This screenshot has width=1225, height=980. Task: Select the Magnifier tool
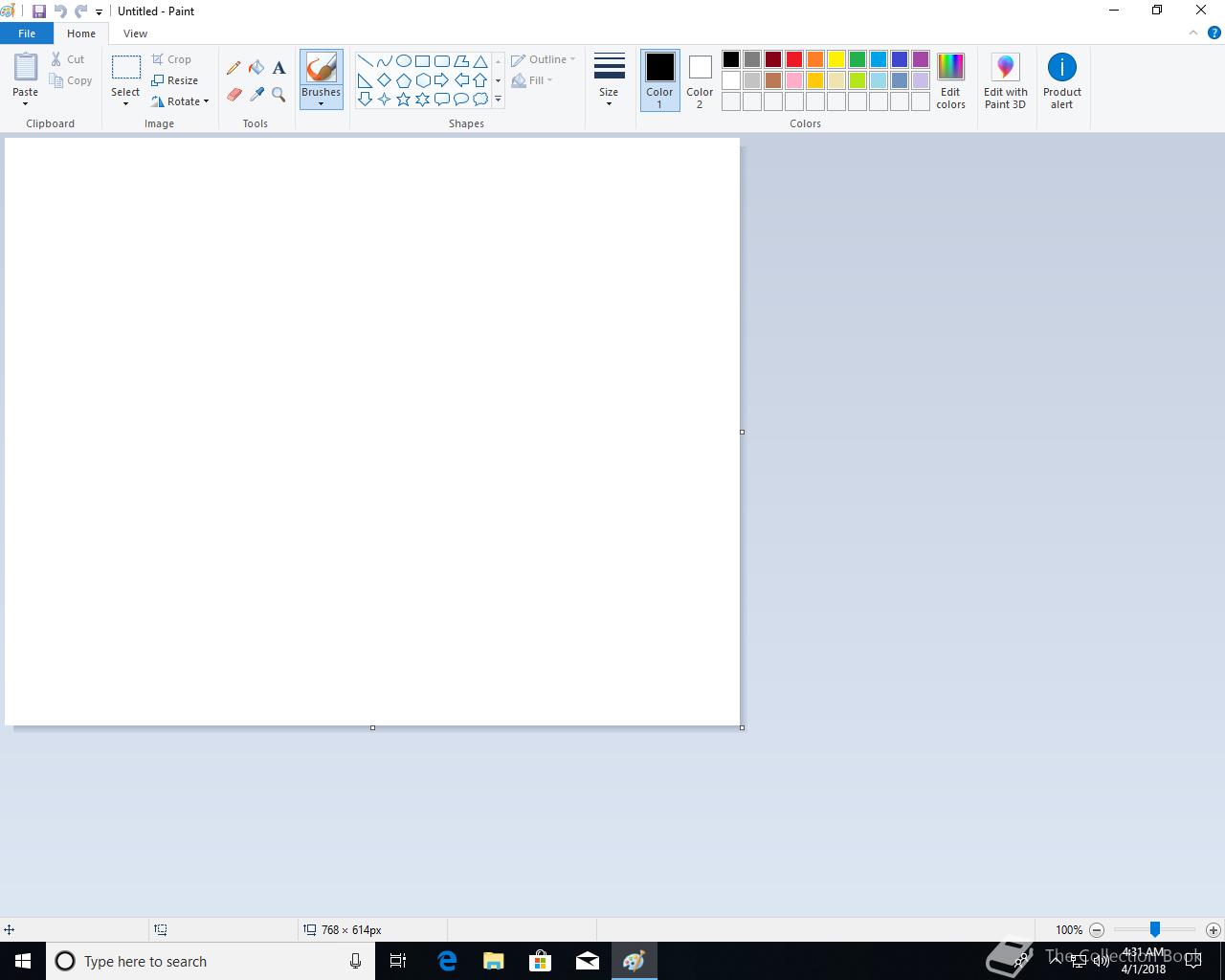click(x=278, y=94)
